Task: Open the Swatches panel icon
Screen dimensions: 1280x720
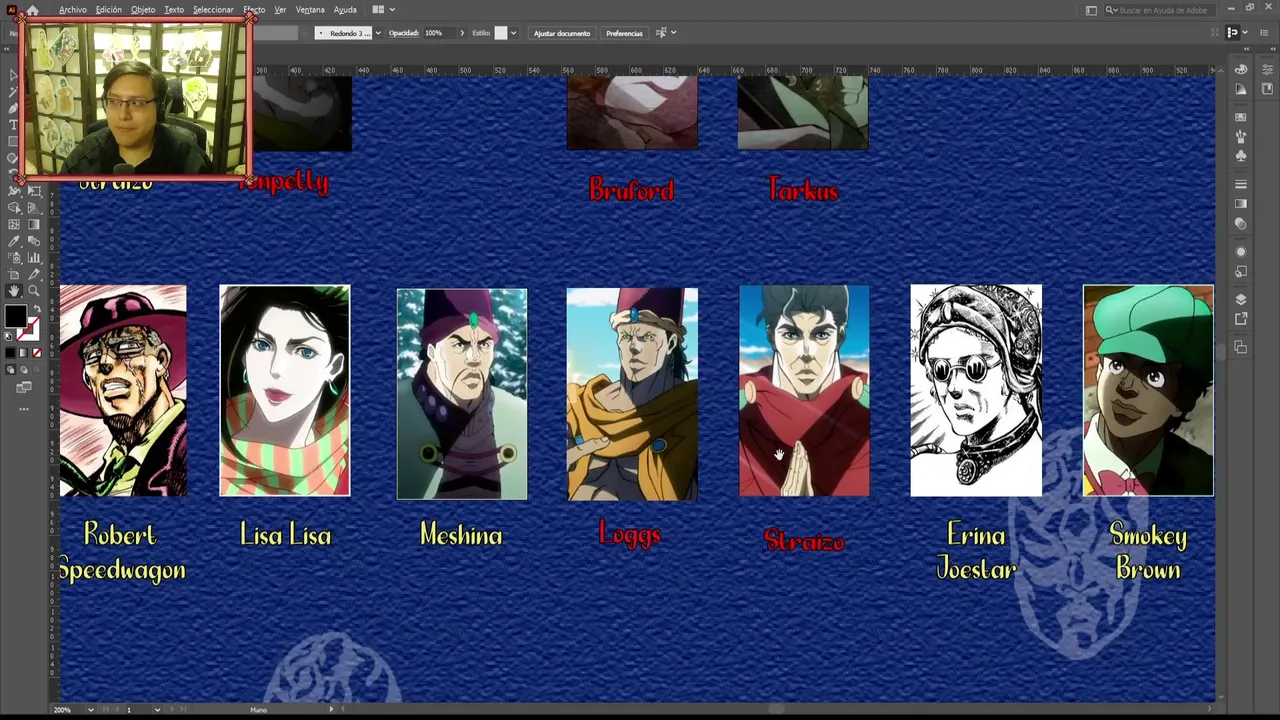Action: click(x=1241, y=117)
